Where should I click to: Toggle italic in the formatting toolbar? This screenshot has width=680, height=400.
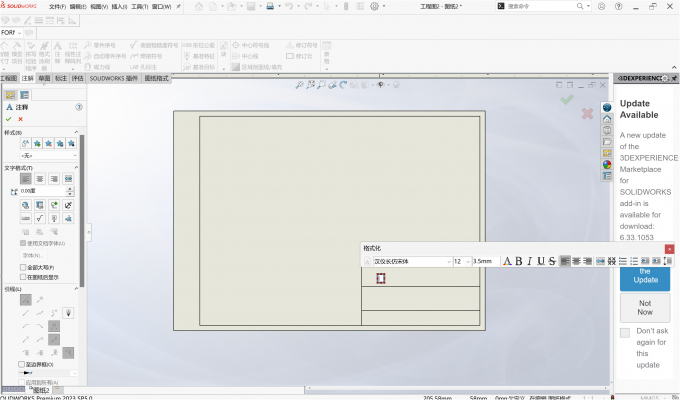point(530,261)
